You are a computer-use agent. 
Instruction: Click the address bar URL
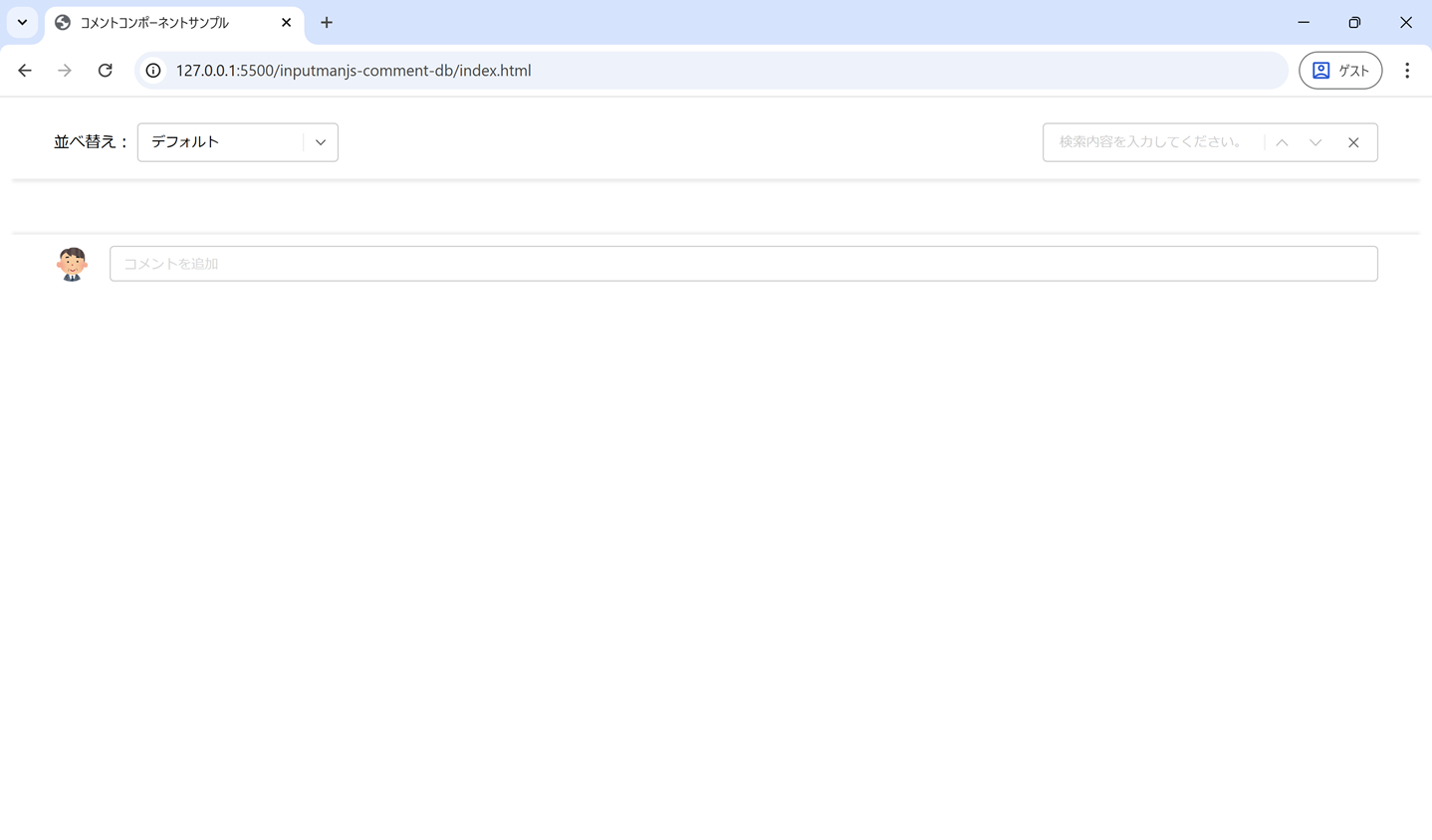pyautogui.click(x=354, y=71)
